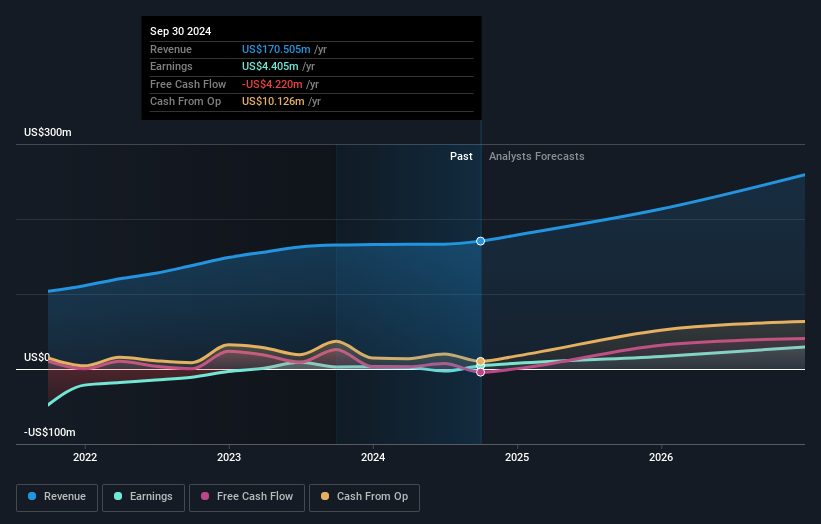Screen dimensions: 821x524
Task: Click the -US$4.220m free cash flow value
Action: [x=272, y=84]
